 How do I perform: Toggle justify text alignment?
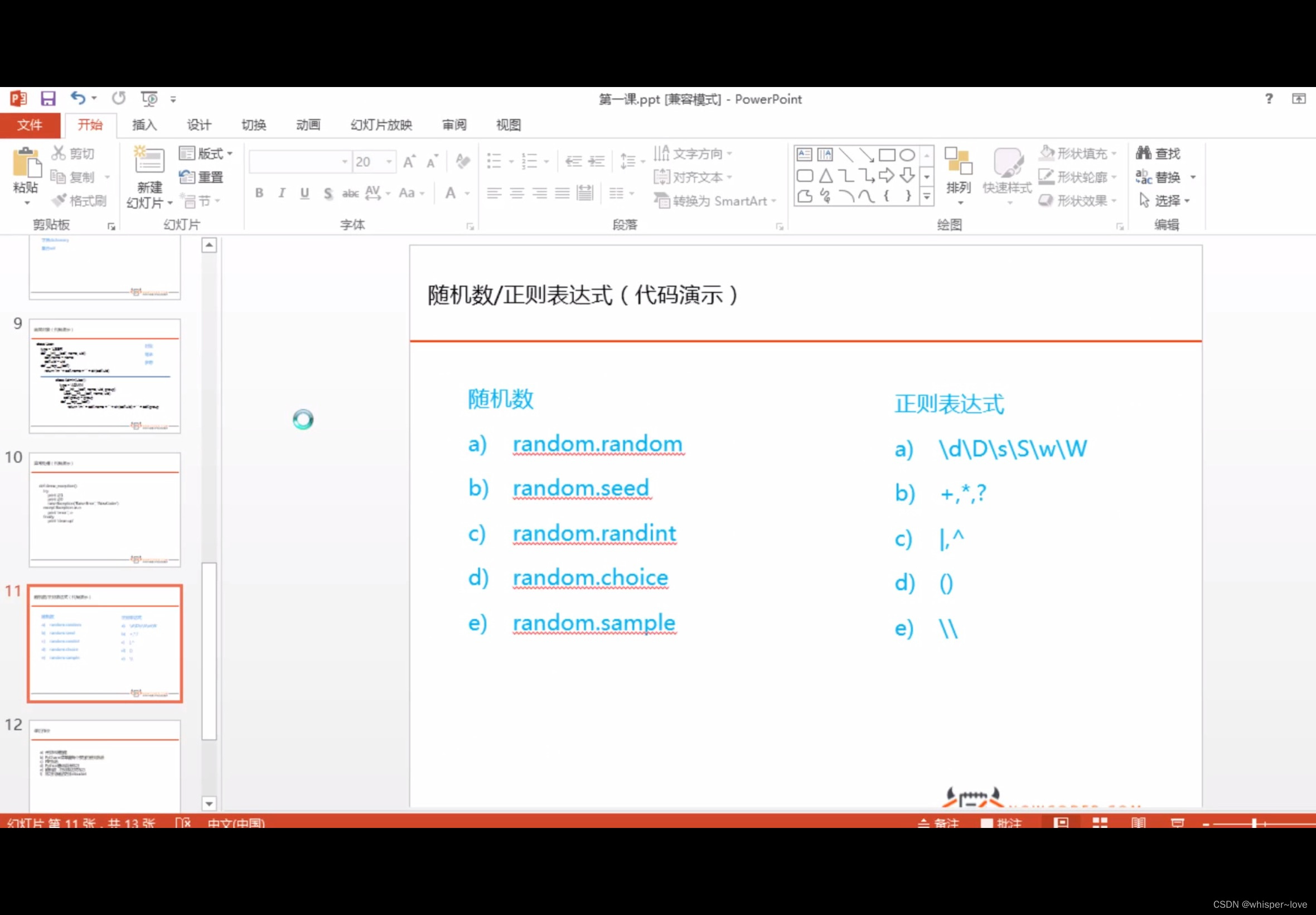tap(562, 193)
